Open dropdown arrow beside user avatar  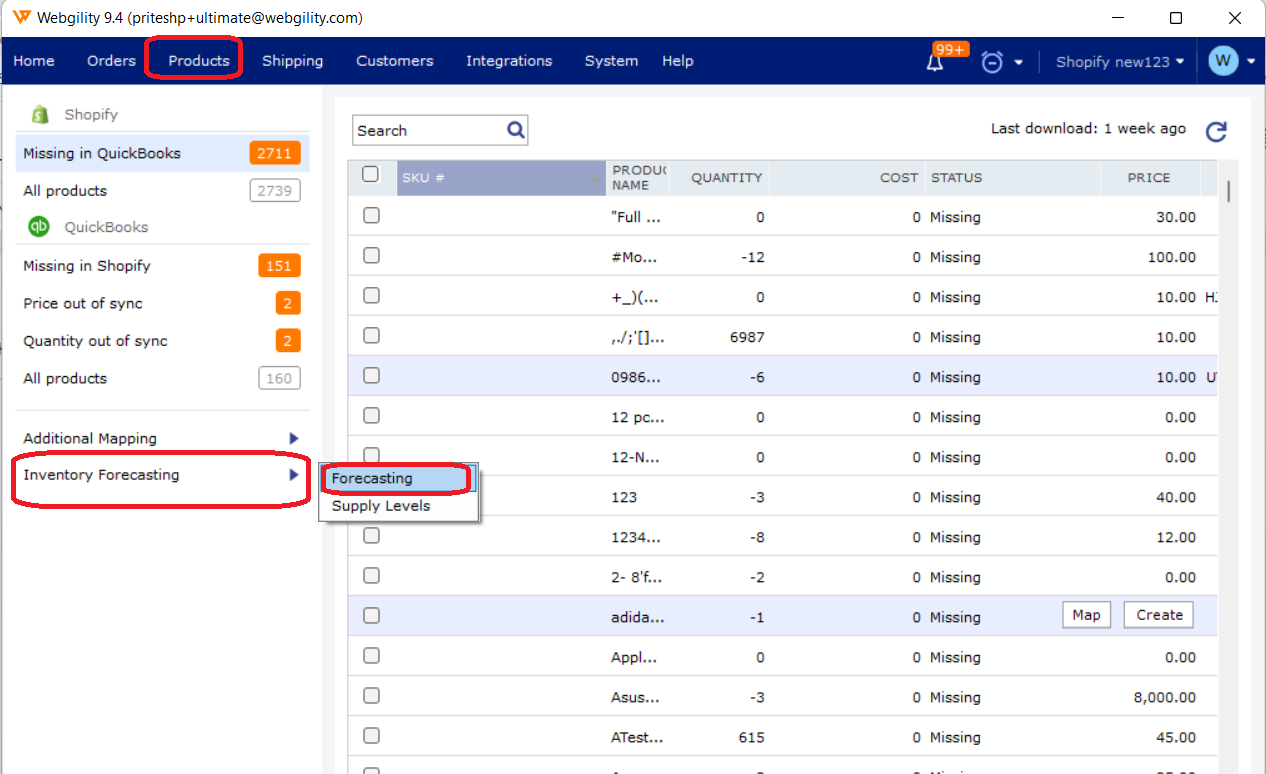coord(1251,62)
